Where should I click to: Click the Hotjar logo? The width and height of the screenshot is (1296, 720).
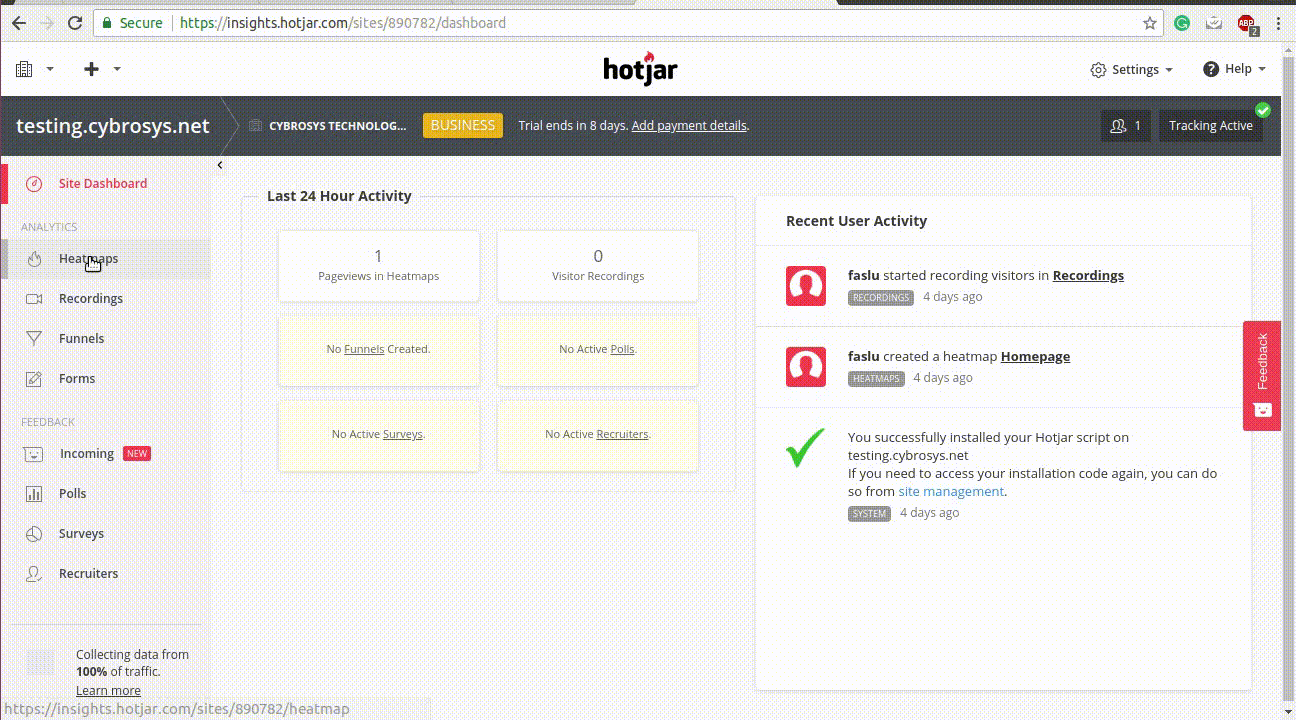pyautogui.click(x=641, y=69)
